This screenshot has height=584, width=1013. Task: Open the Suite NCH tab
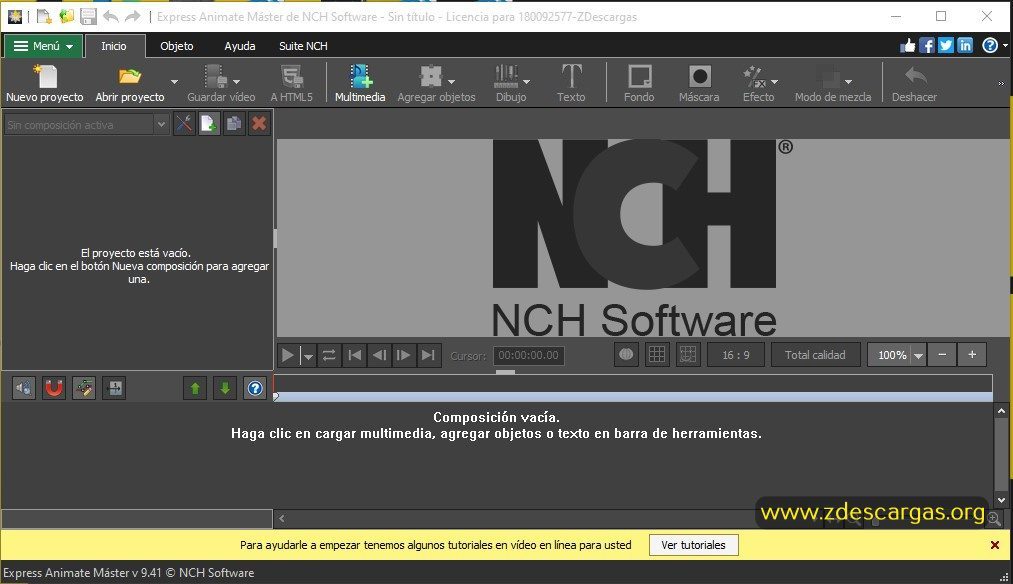click(x=303, y=46)
